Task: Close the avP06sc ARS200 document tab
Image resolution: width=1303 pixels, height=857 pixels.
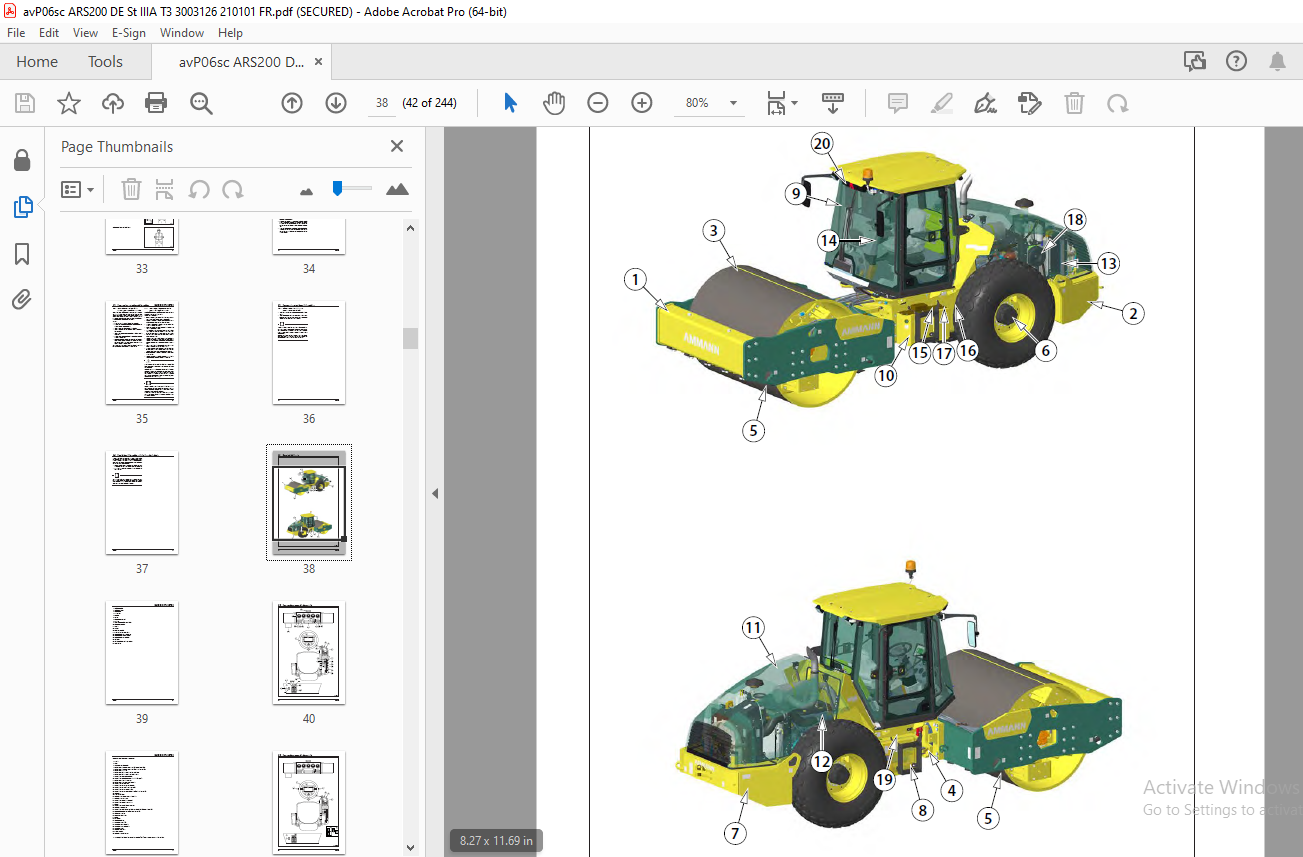Action: 318,61
